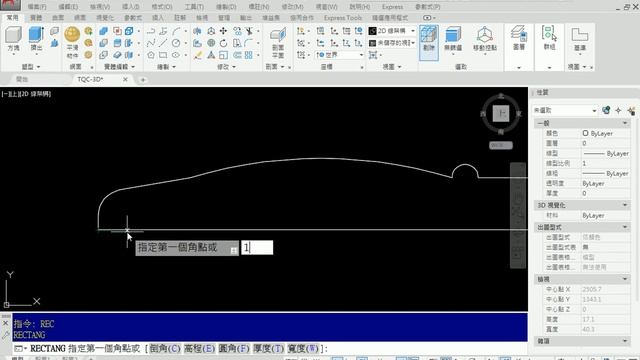Click the dynamic input coordinate field
This screenshot has width=640, height=360.
[x=257, y=247]
